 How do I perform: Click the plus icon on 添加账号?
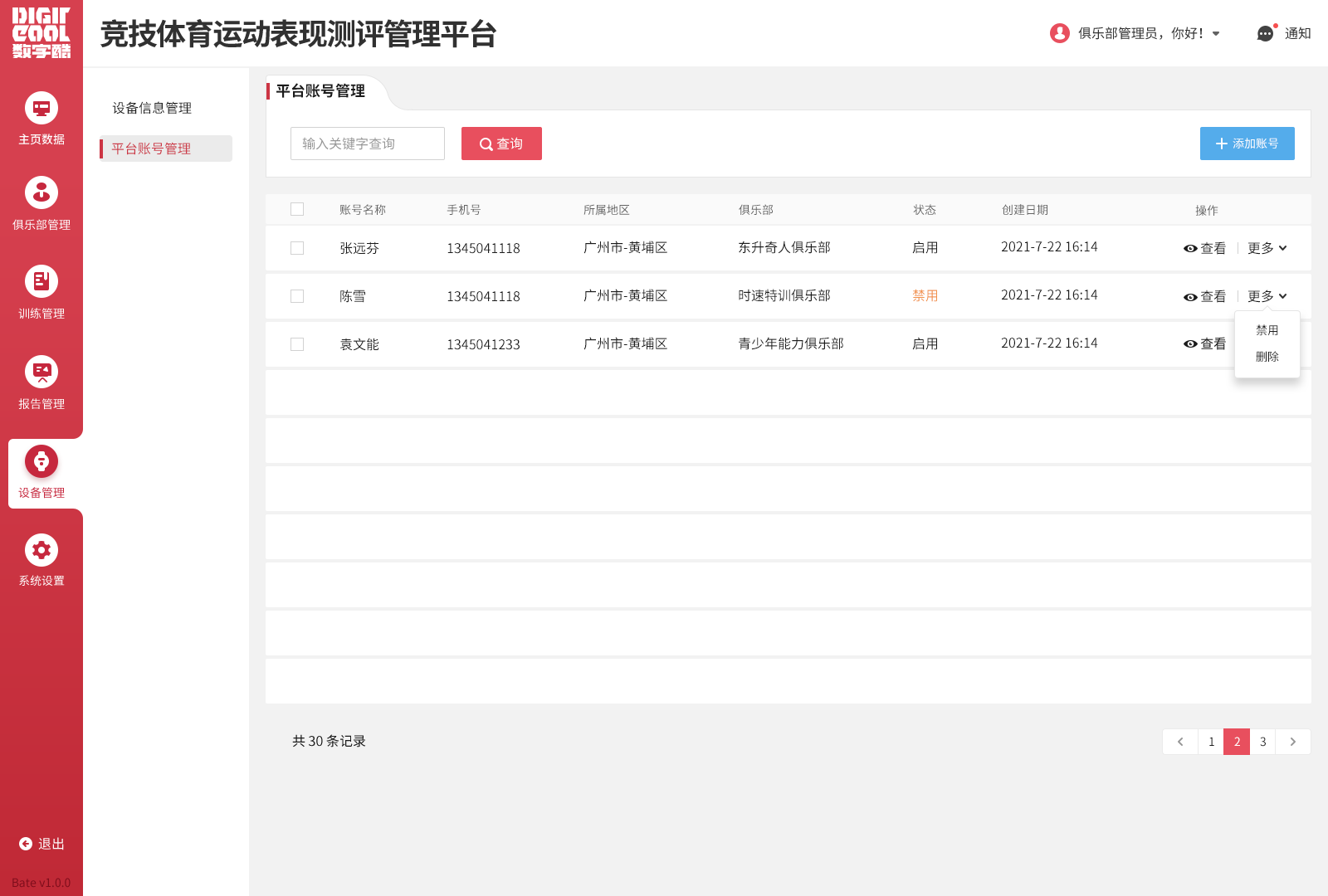(1221, 144)
